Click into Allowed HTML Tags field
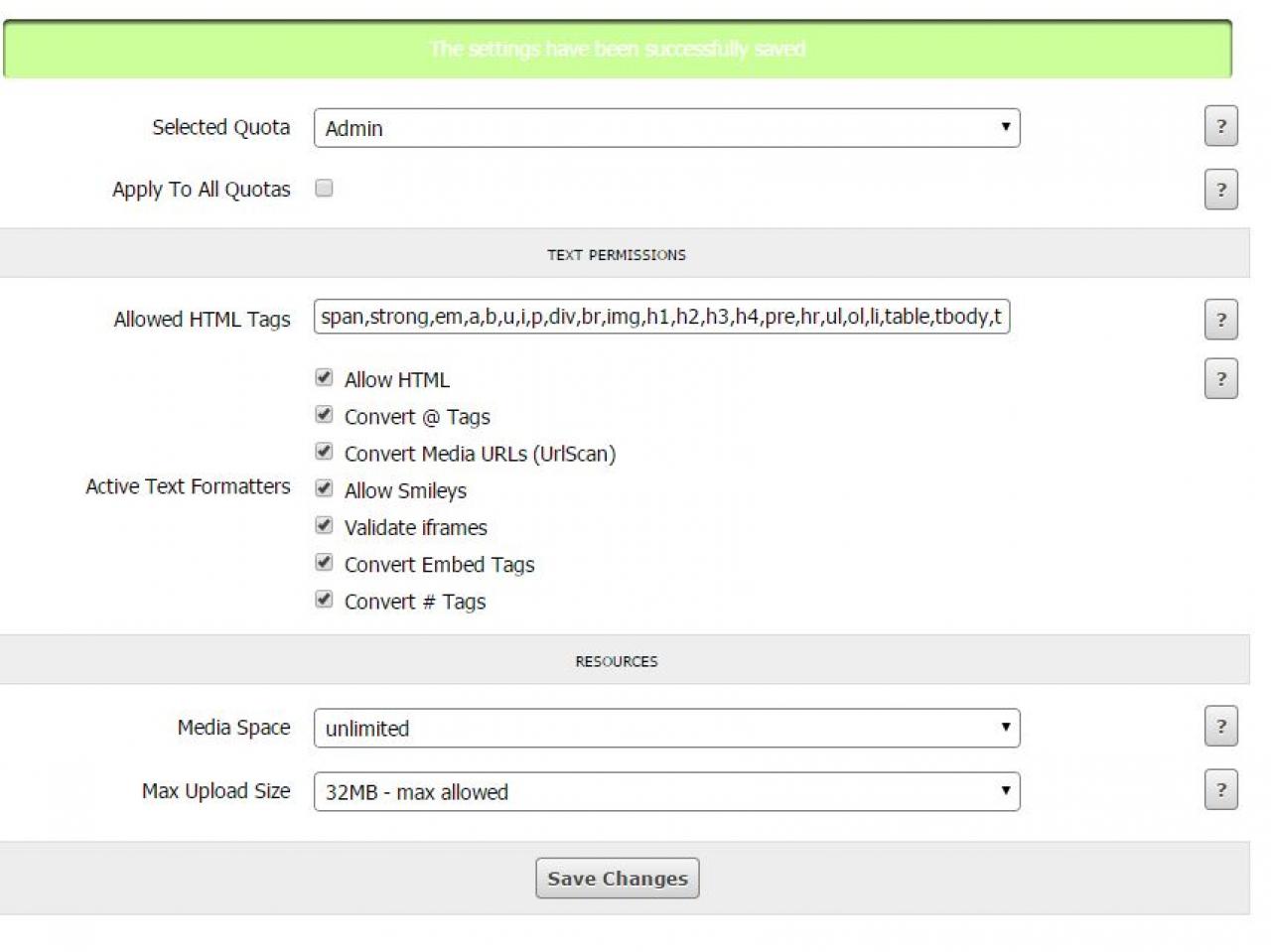The image size is (1271, 952). pyautogui.click(x=661, y=317)
